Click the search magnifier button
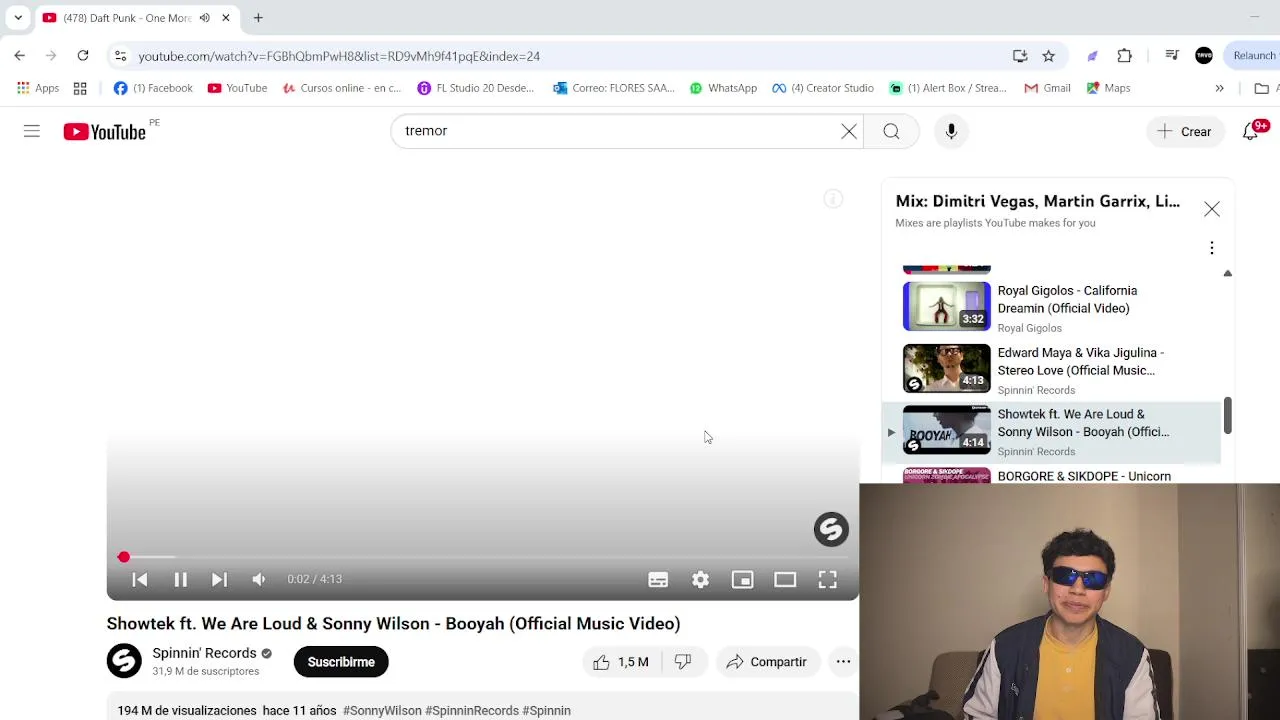 click(891, 131)
